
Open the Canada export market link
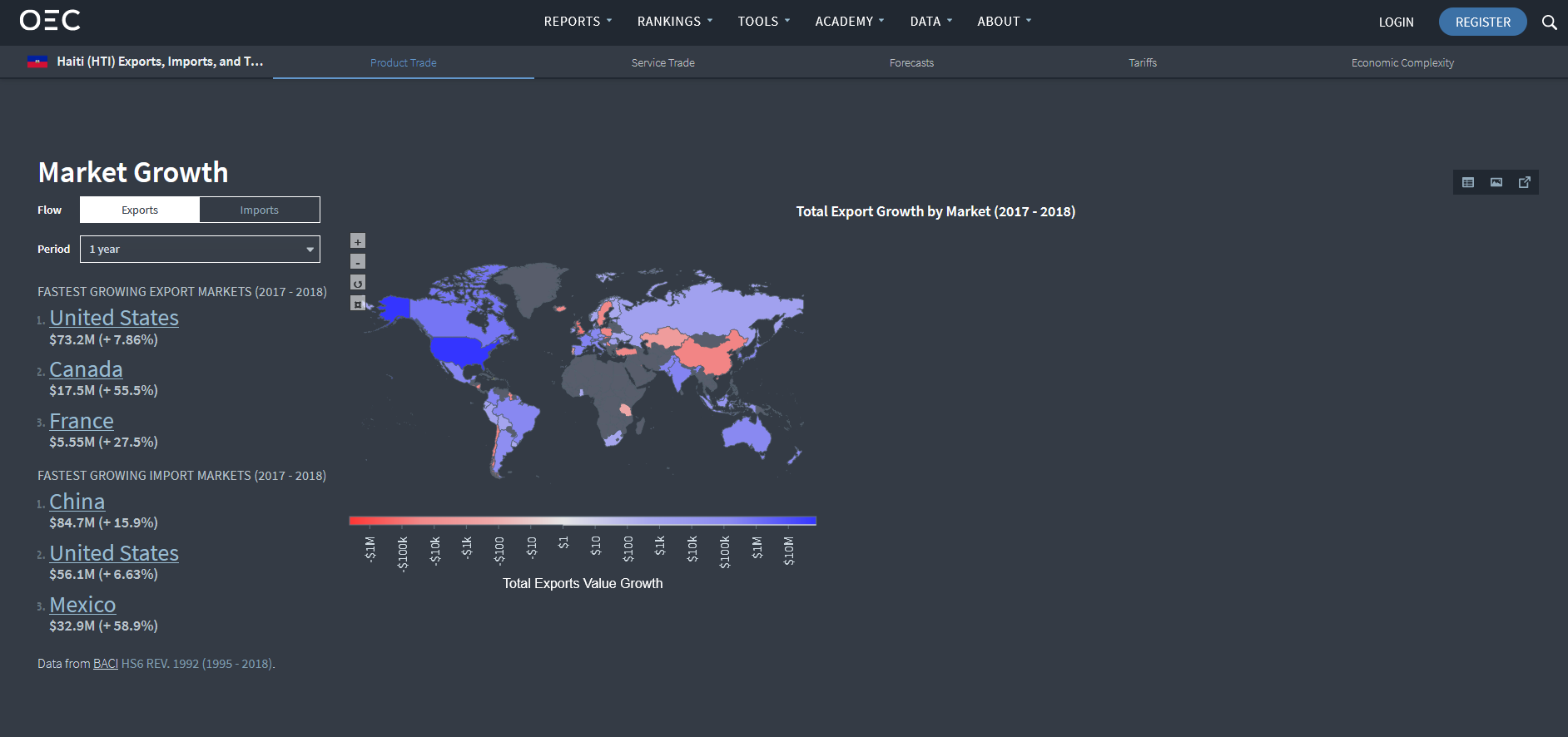tap(86, 369)
